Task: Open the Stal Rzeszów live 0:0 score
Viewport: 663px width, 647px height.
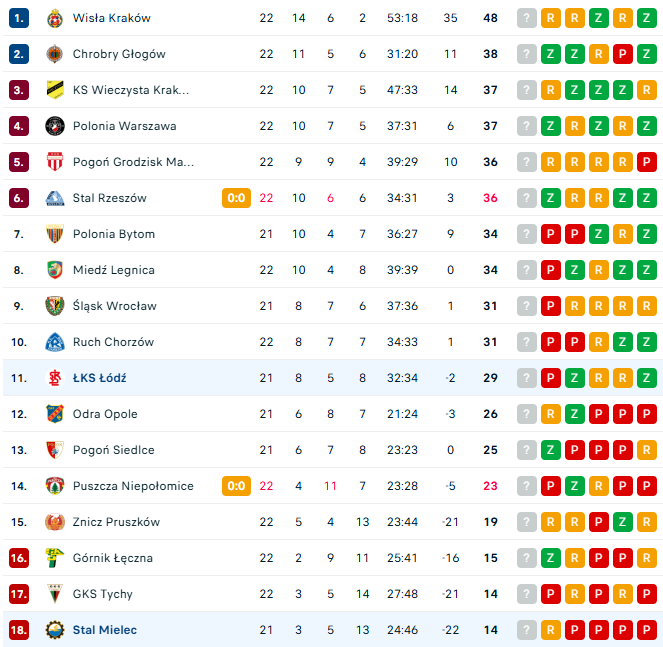Action: 236,198
